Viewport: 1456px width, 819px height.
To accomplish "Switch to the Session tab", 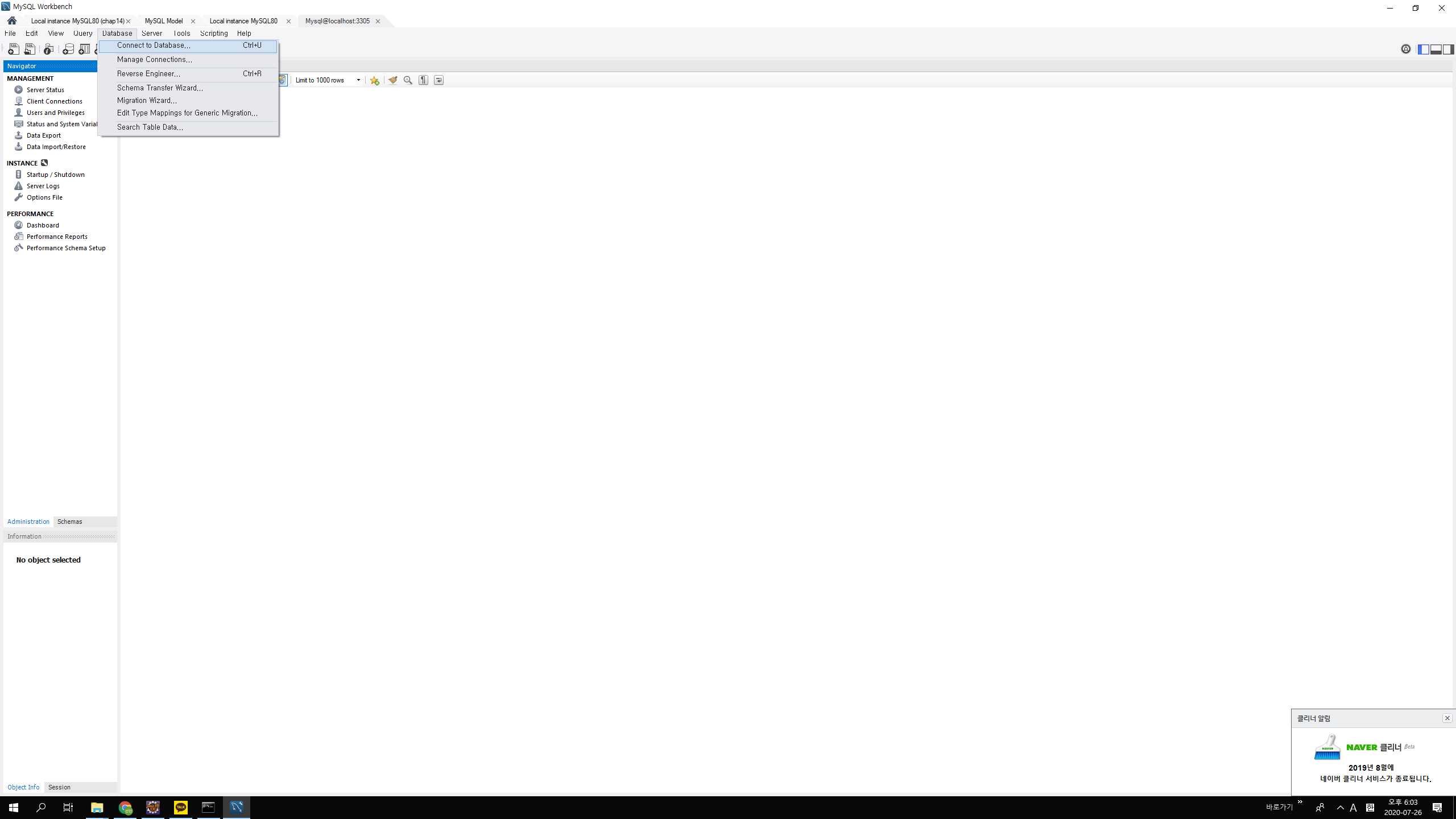I will (59, 787).
